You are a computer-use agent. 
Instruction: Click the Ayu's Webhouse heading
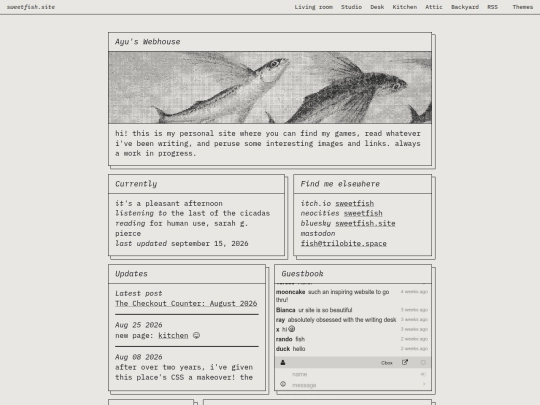point(147,42)
